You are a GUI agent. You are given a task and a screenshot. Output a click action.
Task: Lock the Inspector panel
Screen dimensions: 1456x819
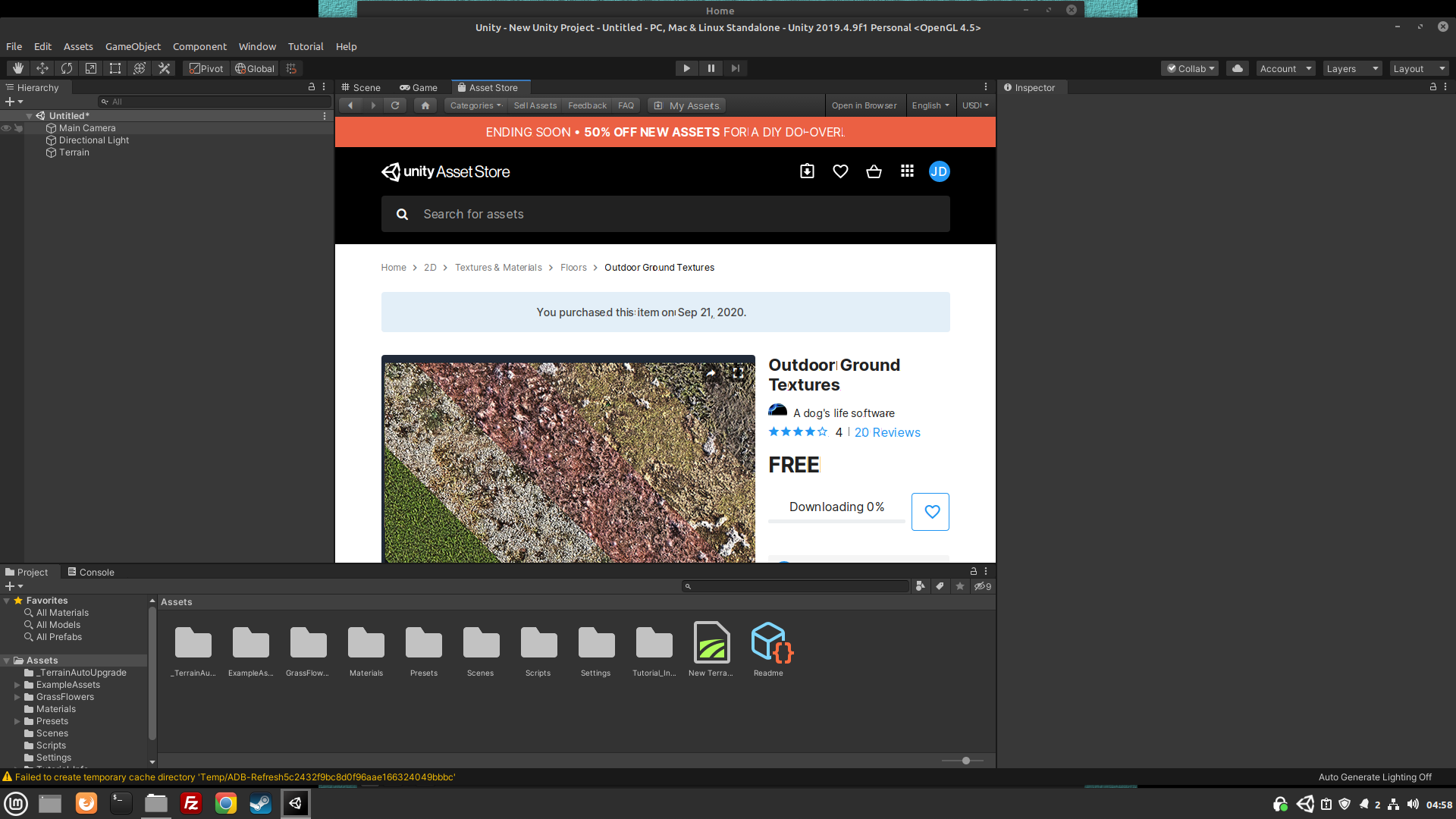[1433, 87]
